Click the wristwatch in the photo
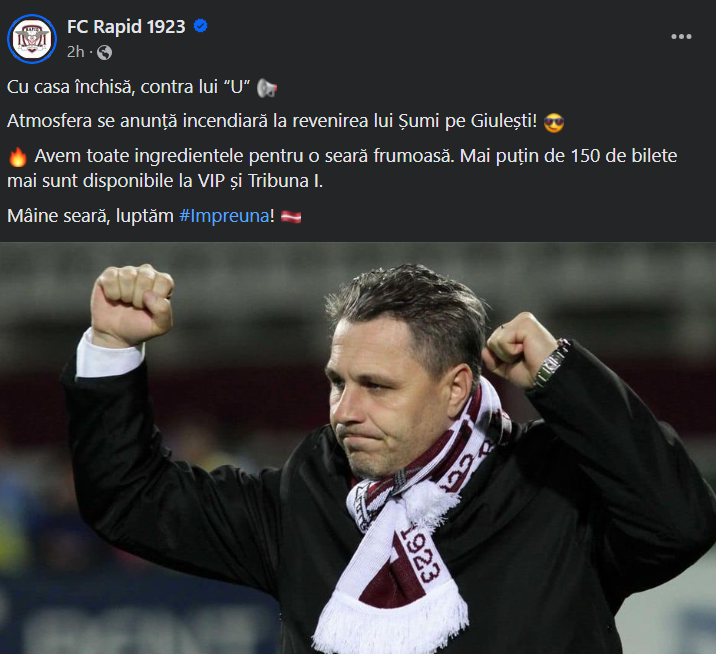 pyautogui.click(x=550, y=364)
